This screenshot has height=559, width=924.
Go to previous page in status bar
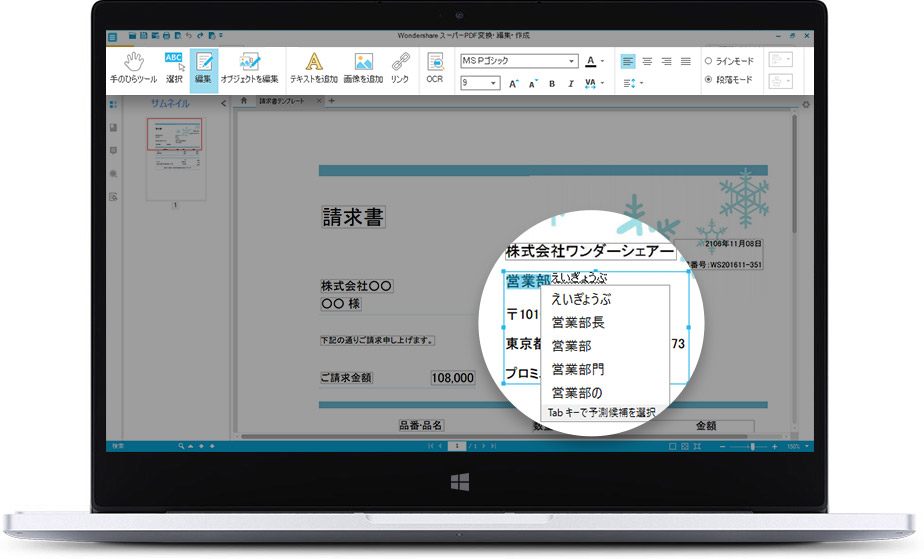[440, 446]
